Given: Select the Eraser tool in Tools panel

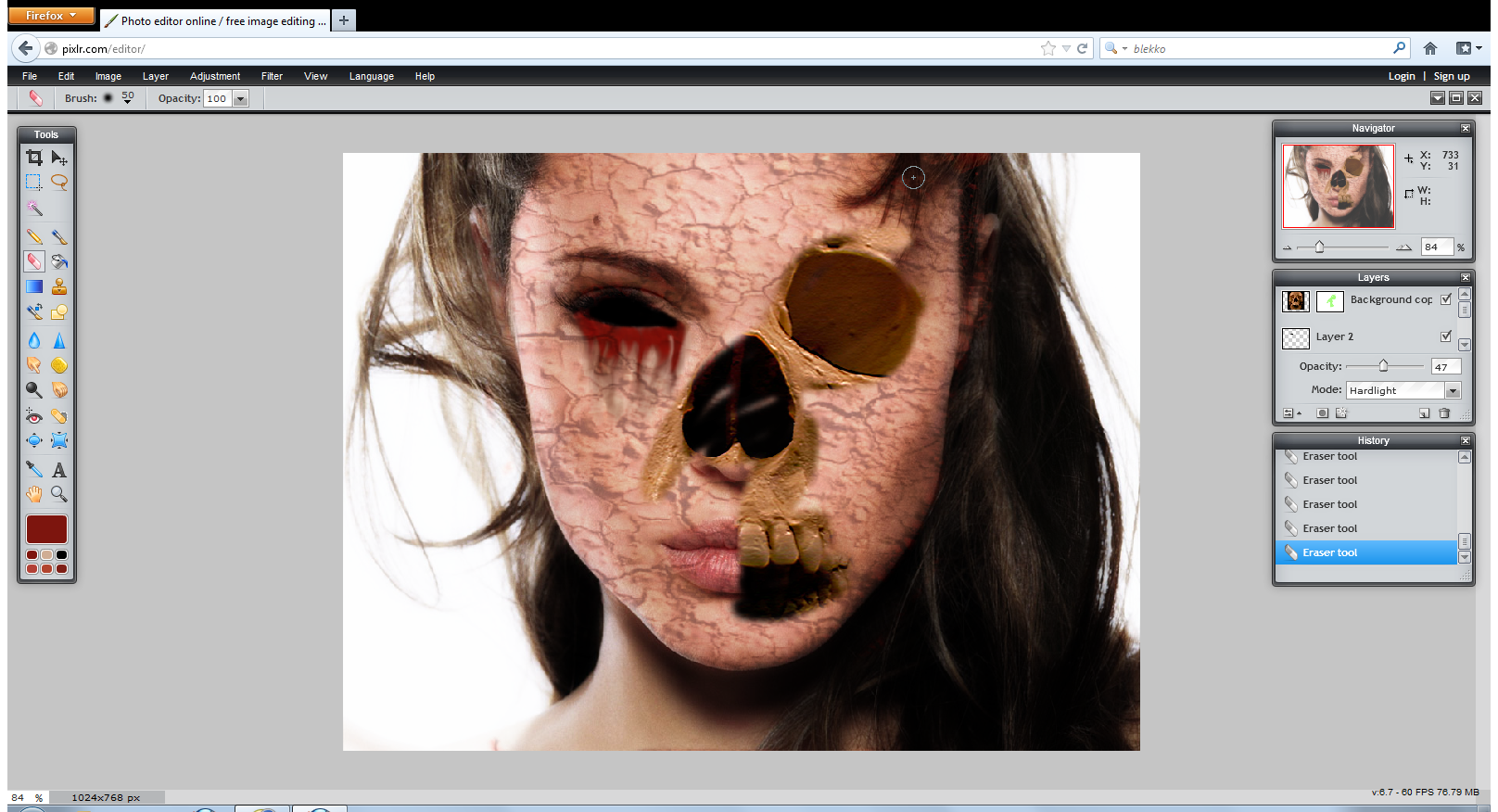Looking at the screenshot, I should tap(34, 261).
